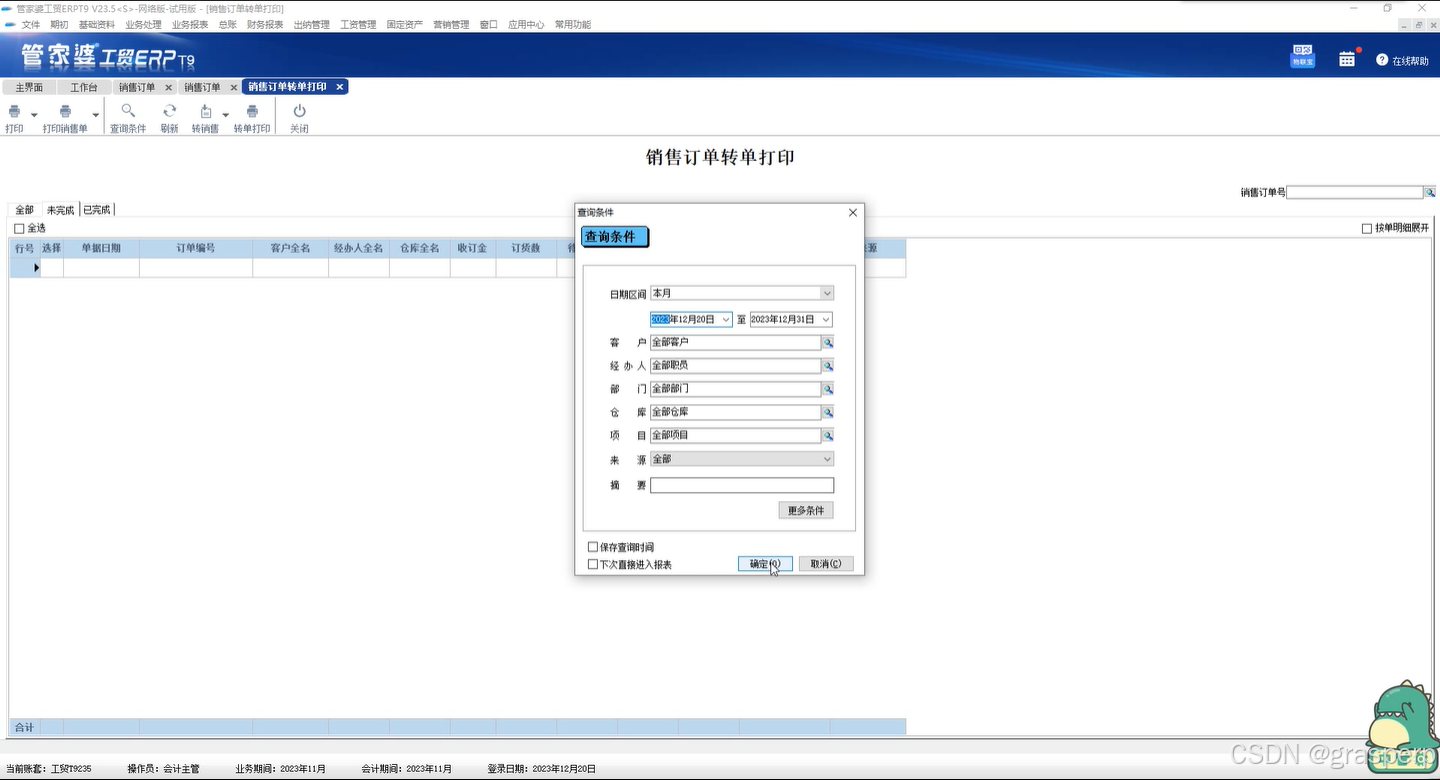Click the 销售订单号 input field
The width and height of the screenshot is (1440, 780).
point(1355,192)
